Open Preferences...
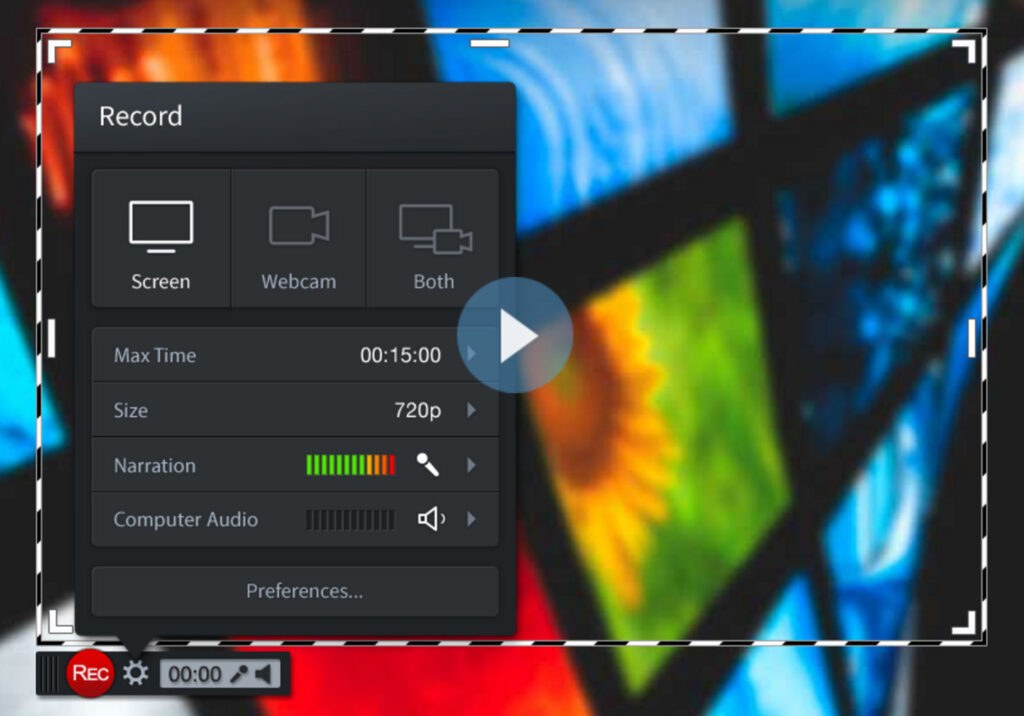The image size is (1024, 716). [295, 591]
